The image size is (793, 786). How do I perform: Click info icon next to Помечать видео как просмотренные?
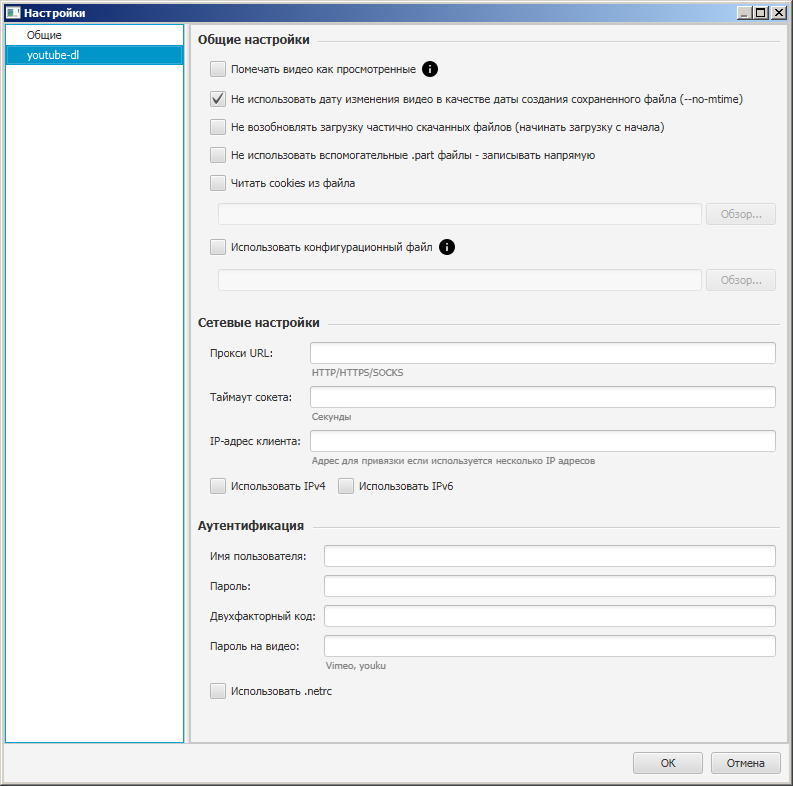click(430, 69)
